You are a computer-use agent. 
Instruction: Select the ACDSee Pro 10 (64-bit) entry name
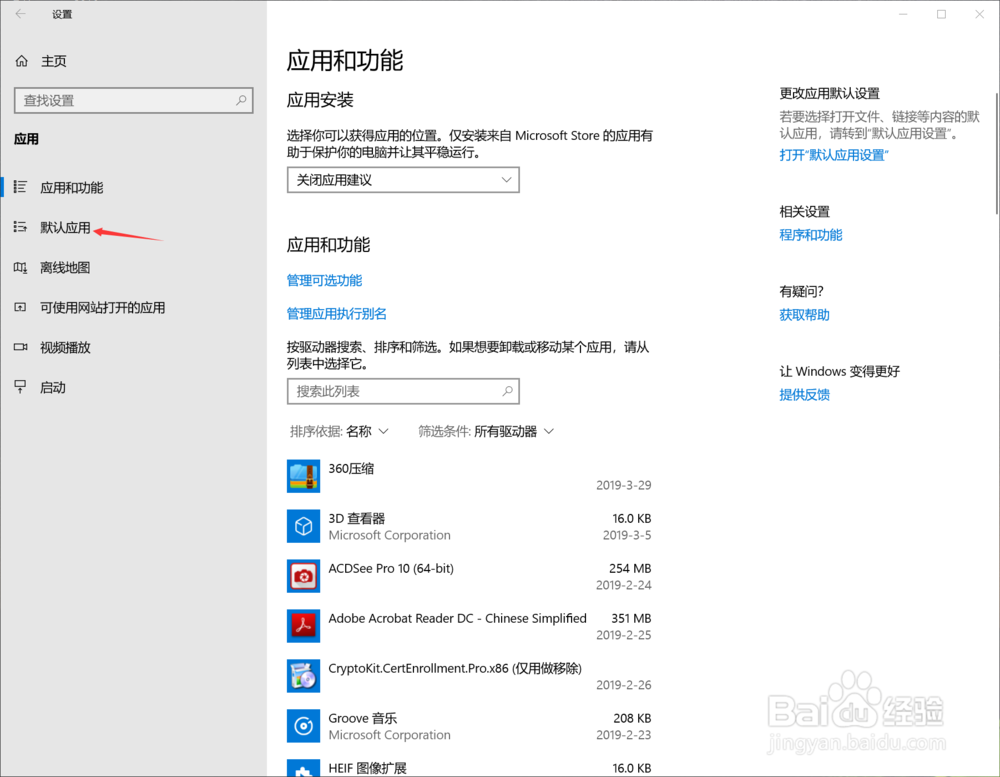pos(391,568)
